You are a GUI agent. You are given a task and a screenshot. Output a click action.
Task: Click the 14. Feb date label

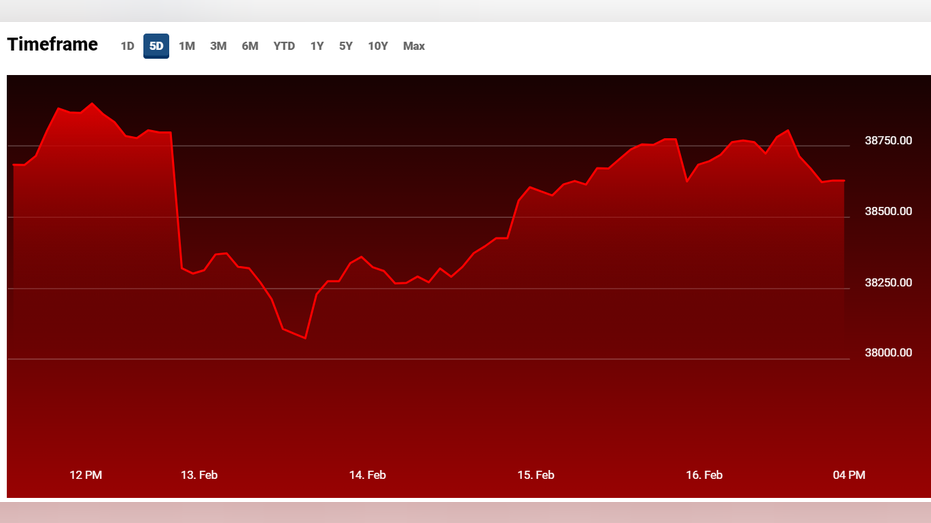(368, 475)
